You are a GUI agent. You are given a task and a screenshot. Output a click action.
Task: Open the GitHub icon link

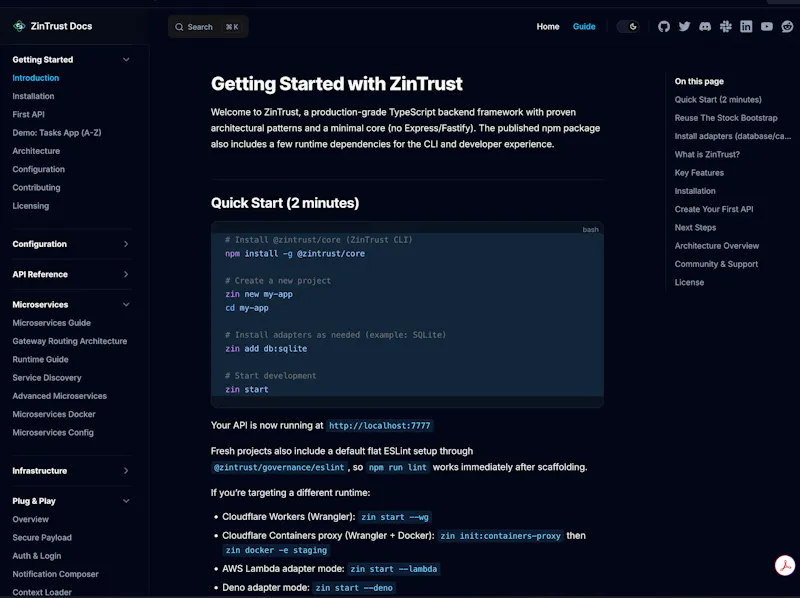point(664,27)
